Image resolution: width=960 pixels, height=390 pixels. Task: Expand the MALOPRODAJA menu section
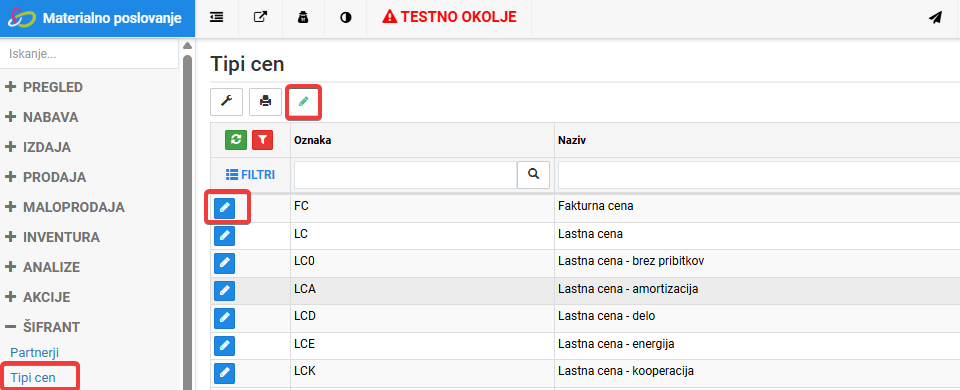coord(64,208)
